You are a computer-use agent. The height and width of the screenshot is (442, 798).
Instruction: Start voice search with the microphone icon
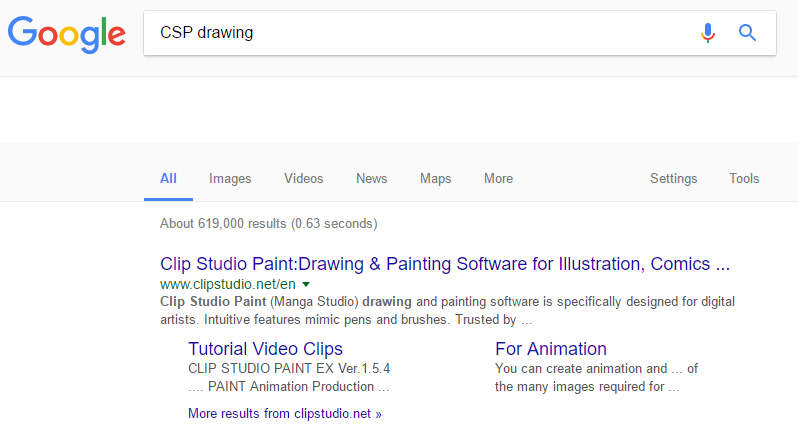[x=708, y=33]
